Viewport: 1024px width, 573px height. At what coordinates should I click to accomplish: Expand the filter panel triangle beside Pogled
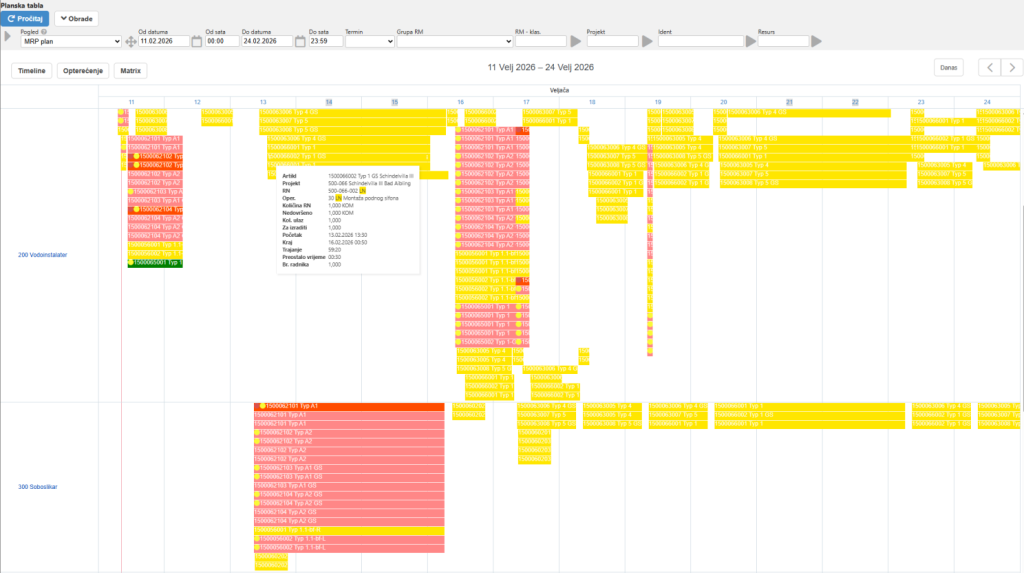[8, 37]
